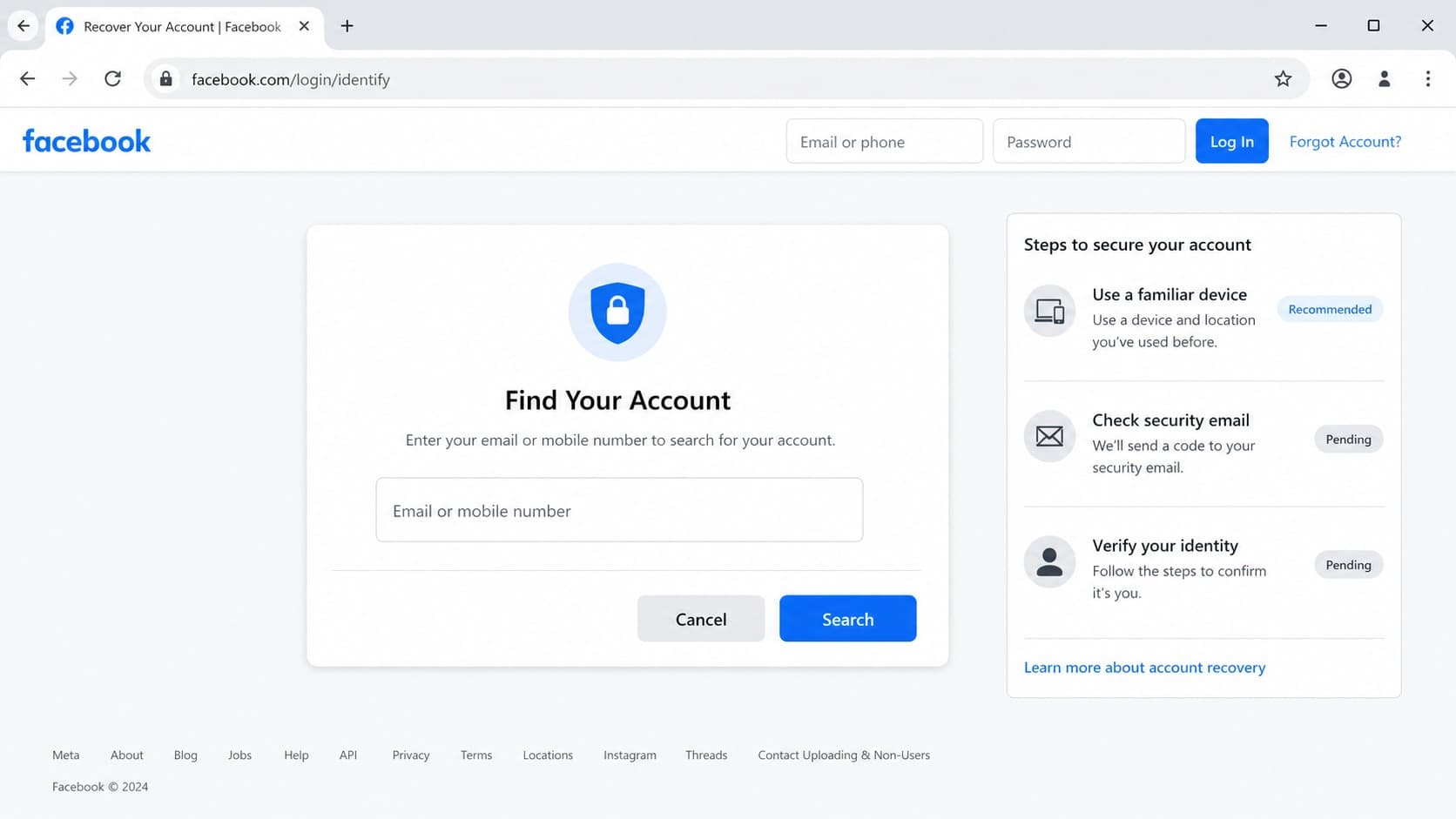Click the Check security email heading
1456x819 pixels.
tap(1170, 420)
